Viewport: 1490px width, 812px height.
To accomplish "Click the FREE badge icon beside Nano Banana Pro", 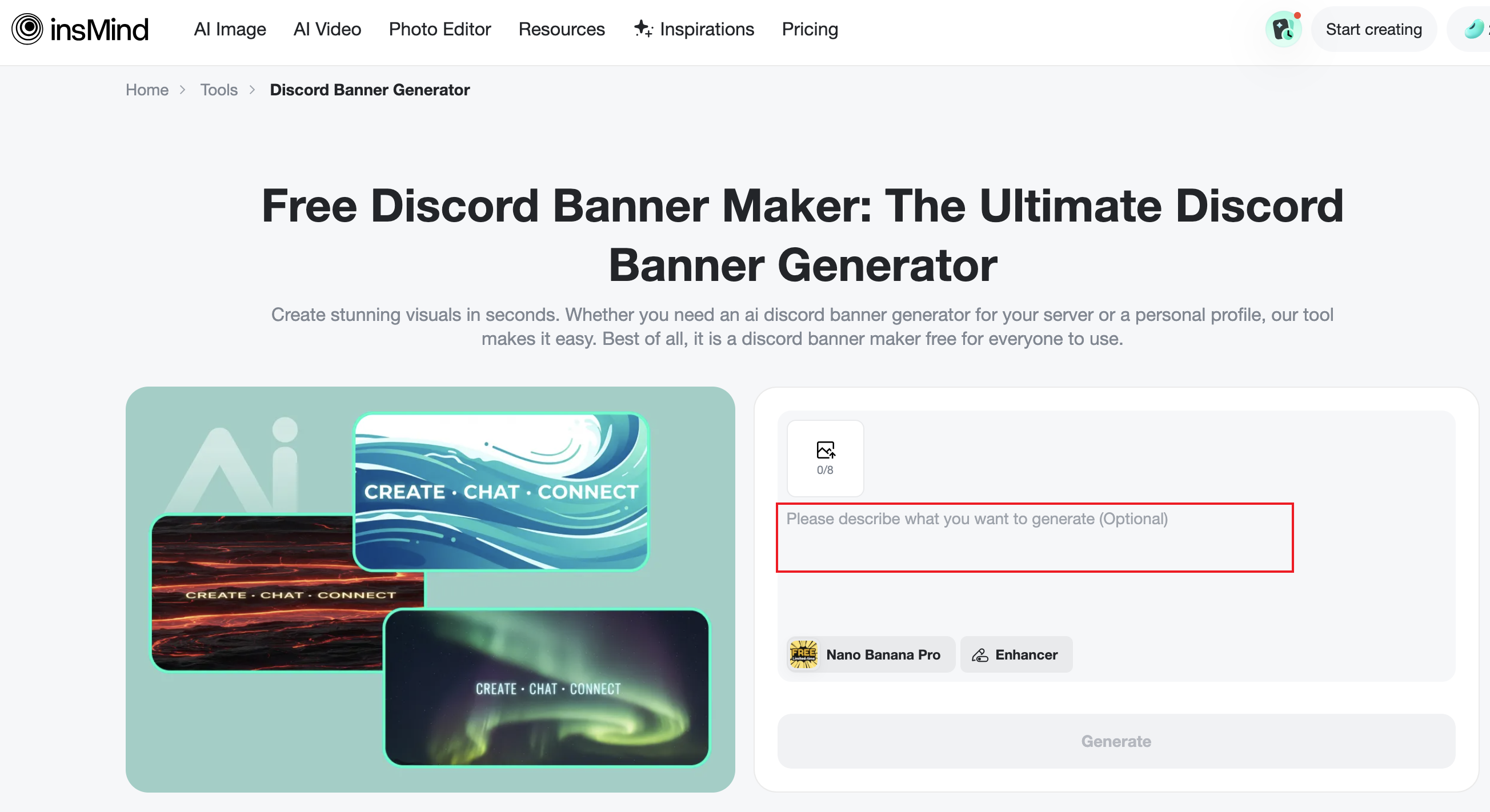I will (x=803, y=654).
